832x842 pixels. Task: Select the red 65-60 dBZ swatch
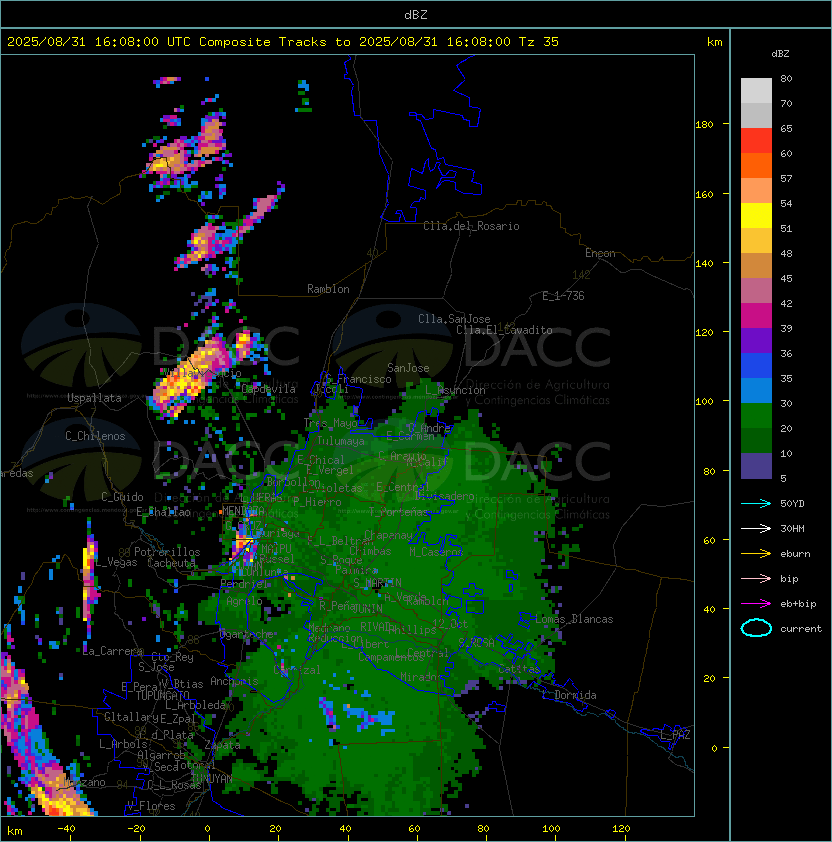tap(756, 141)
